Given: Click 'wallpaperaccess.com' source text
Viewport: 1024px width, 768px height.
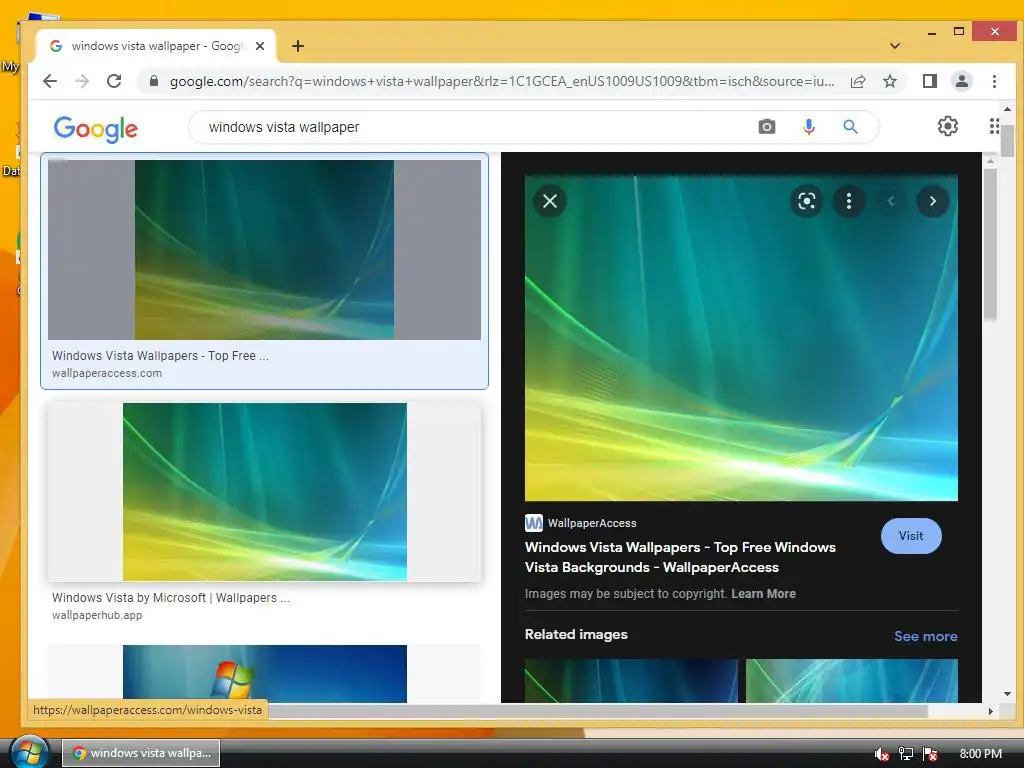Looking at the screenshot, I should point(106,373).
